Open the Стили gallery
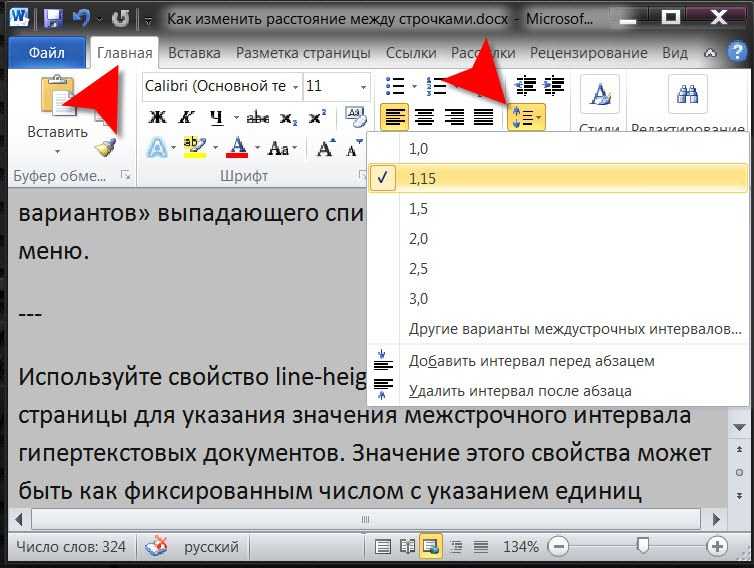Image resolution: width=754 pixels, height=568 pixels. [599, 93]
